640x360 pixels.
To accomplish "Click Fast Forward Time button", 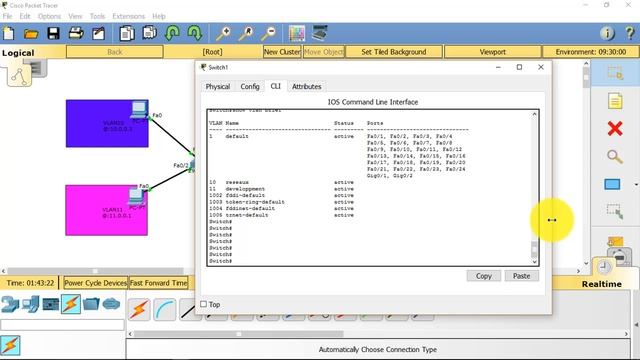I will pyautogui.click(x=158, y=283).
